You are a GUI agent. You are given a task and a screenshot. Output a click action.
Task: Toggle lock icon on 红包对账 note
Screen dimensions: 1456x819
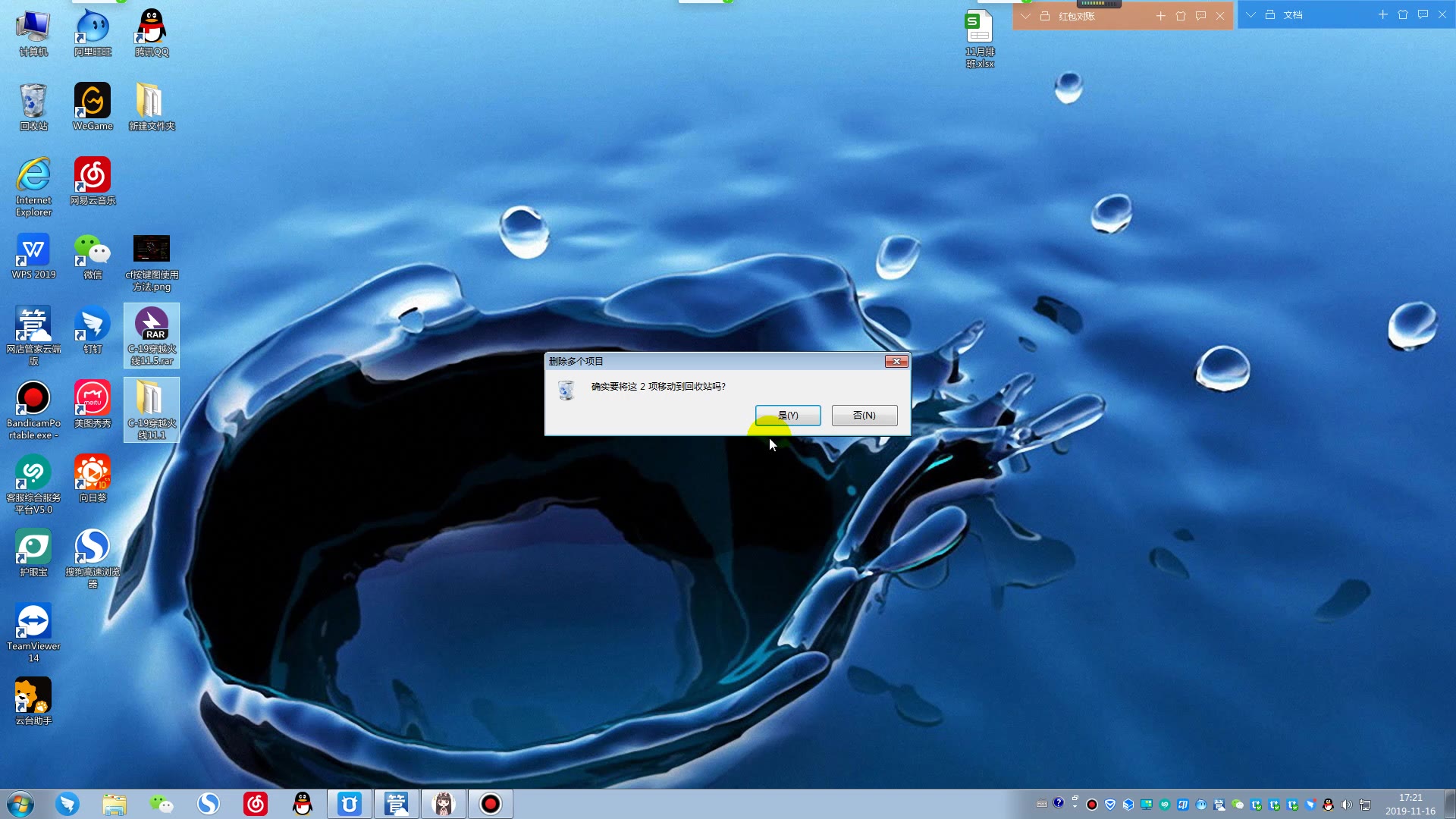click(x=1045, y=16)
